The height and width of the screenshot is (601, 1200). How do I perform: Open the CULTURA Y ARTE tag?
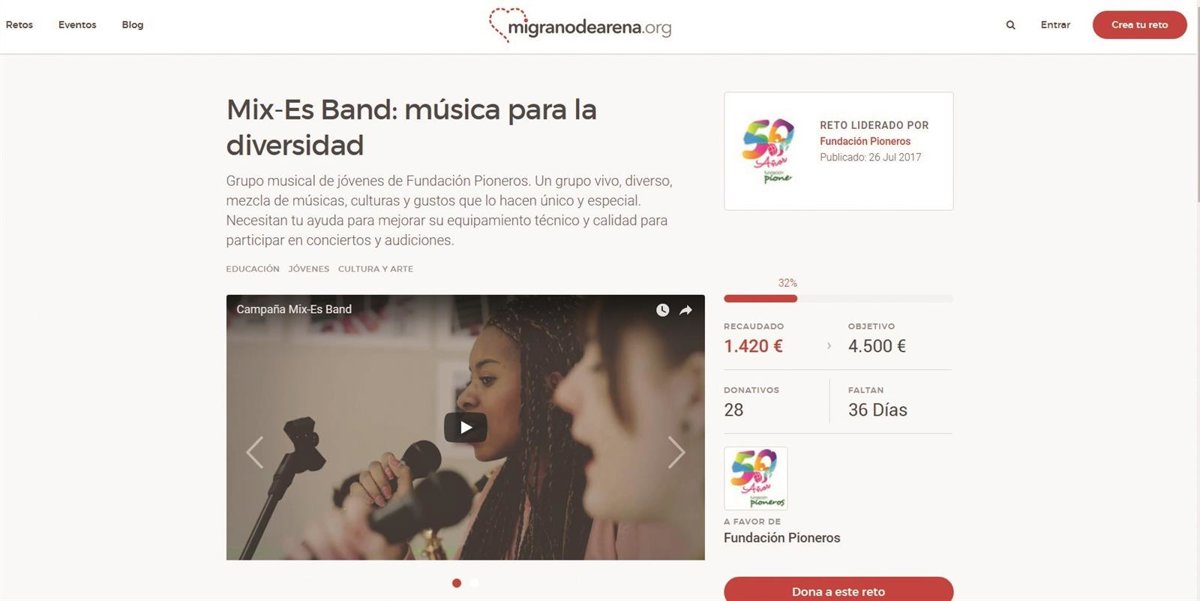[x=375, y=269]
